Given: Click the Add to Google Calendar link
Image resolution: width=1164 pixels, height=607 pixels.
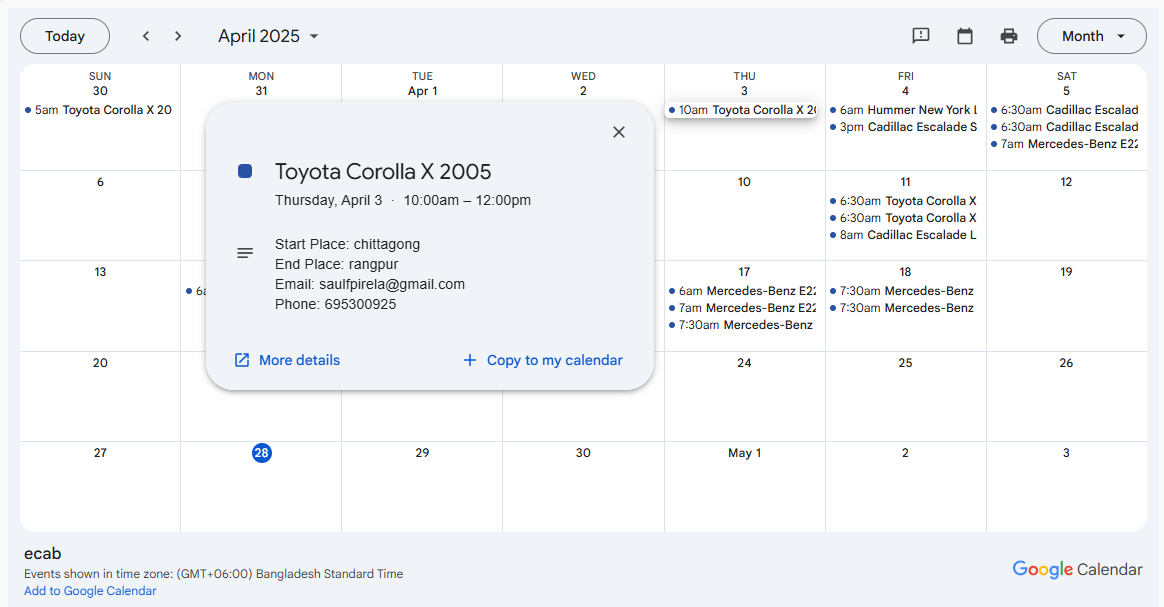Looking at the screenshot, I should pyautogui.click(x=90, y=591).
